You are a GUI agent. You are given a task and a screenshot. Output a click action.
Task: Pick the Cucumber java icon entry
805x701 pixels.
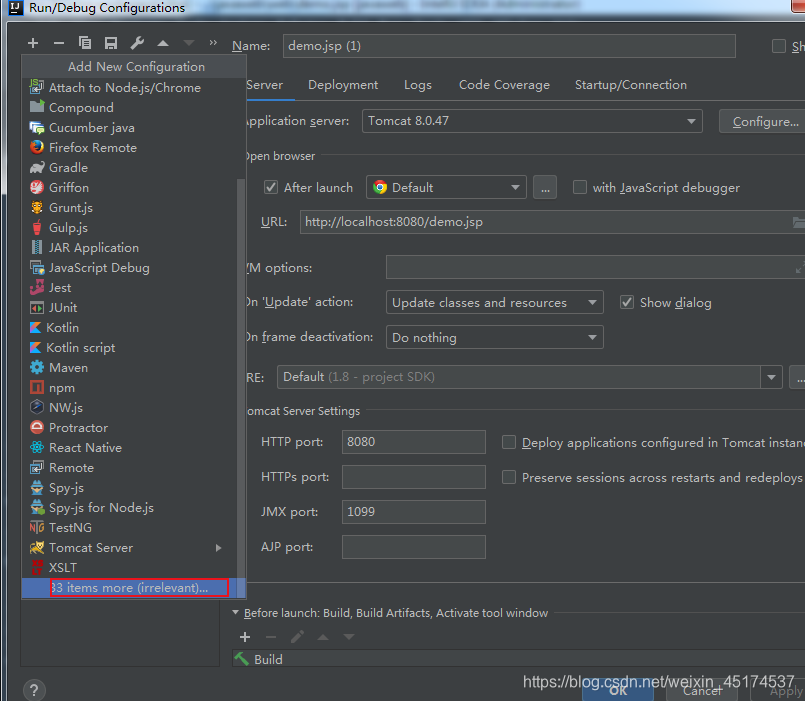coord(37,127)
